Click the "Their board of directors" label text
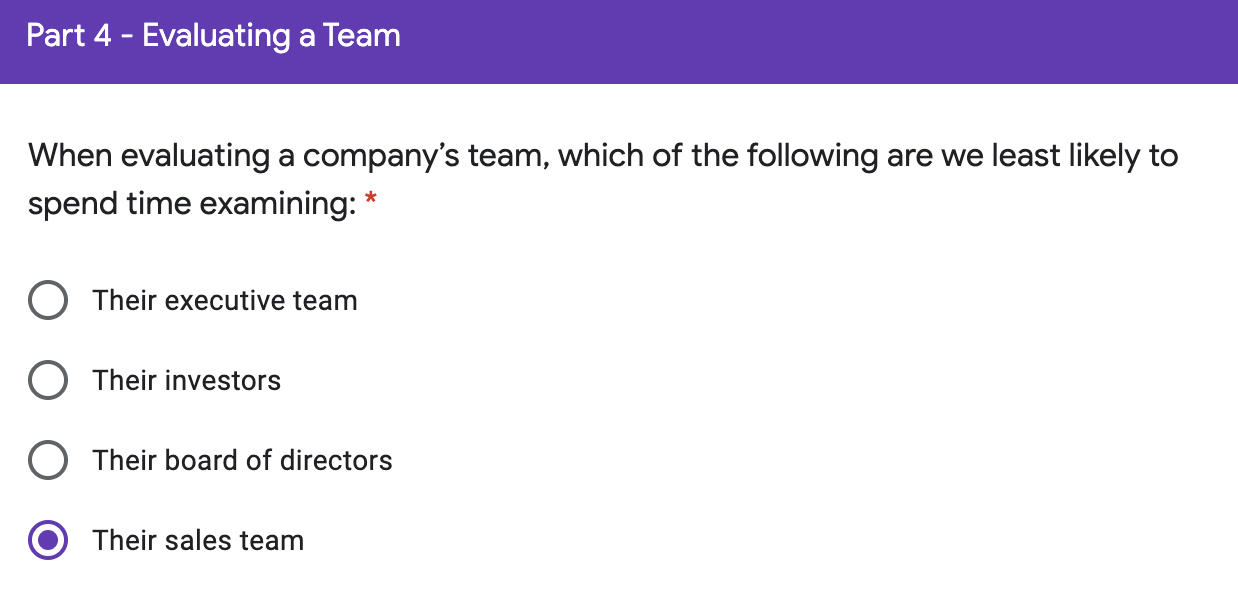This screenshot has height=616, width=1238. tap(242, 461)
